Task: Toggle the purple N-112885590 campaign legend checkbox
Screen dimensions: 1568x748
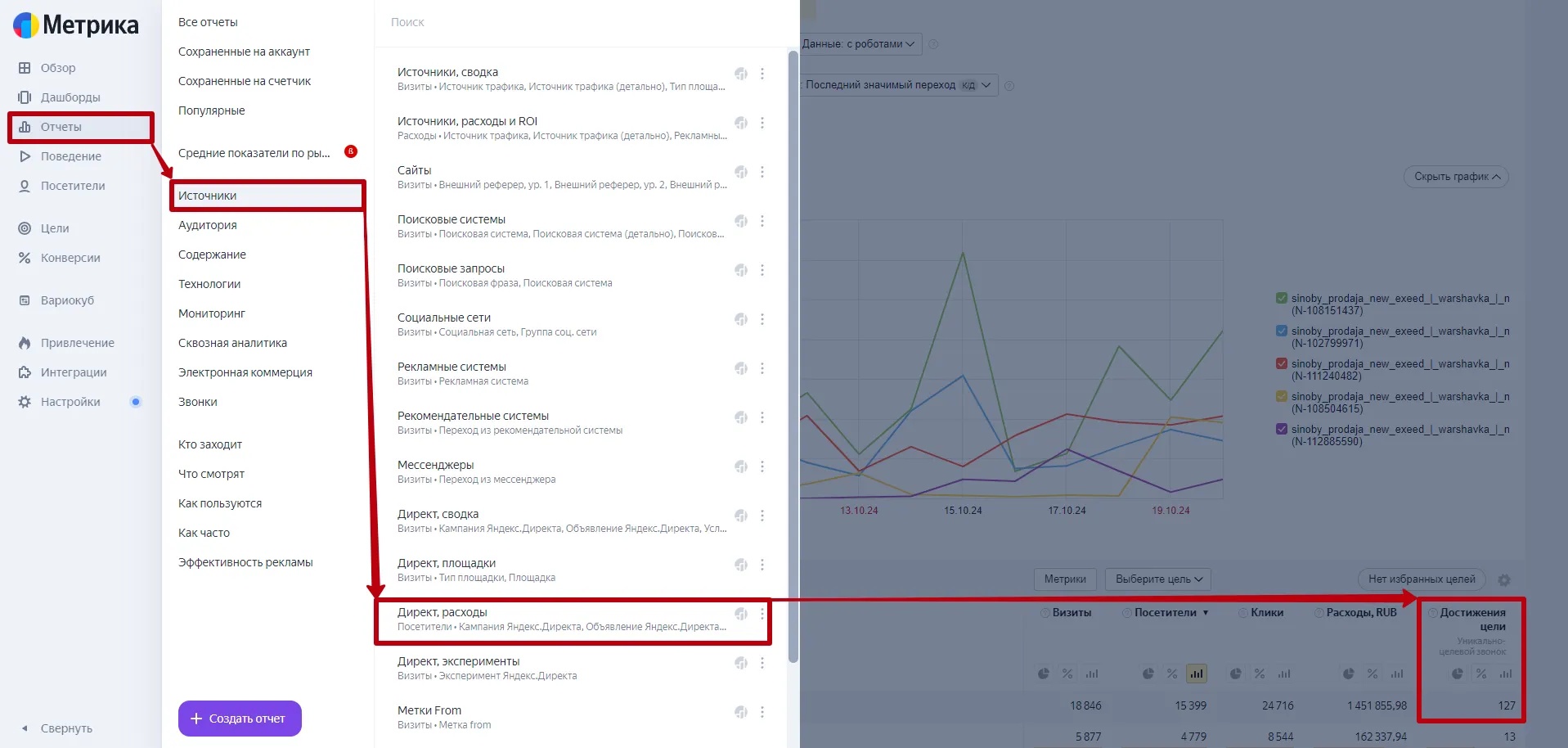Action: (x=1282, y=429)
